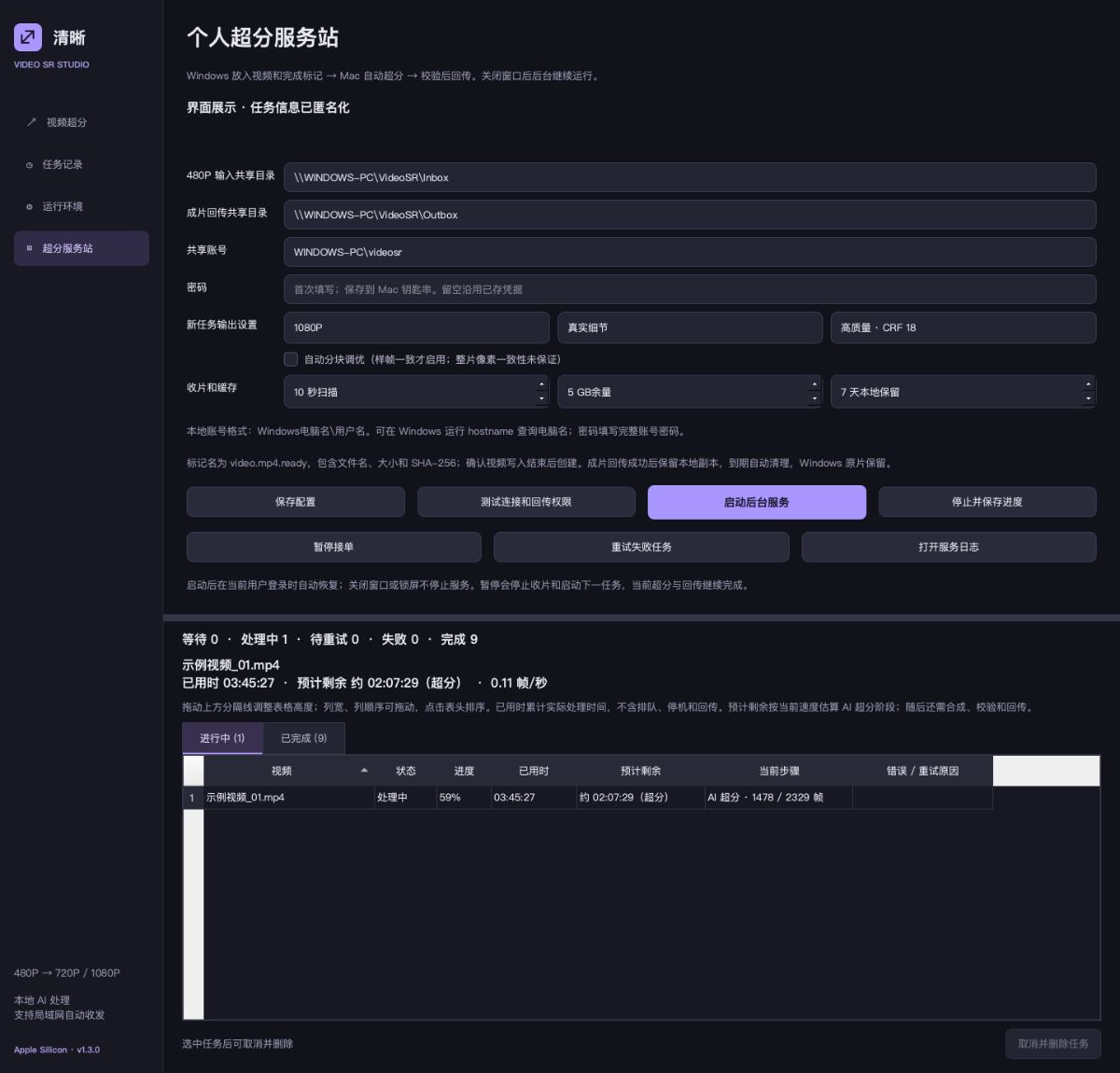Open the 高质量 · CRF 18 quality dropdown
1120x1073 pixels.
pyautogui.click(x=963, y=327)
